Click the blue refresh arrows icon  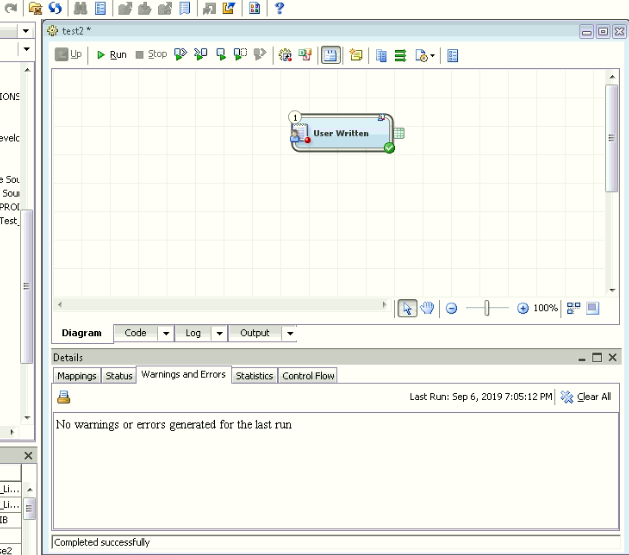(x=55, y=8)
